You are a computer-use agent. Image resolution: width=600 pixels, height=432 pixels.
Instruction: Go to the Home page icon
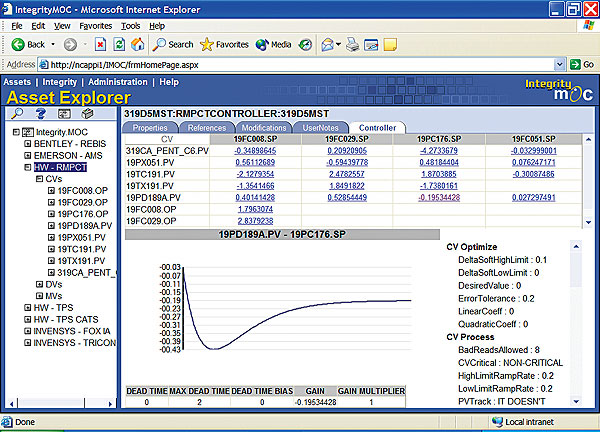click(x=138, y=45)
